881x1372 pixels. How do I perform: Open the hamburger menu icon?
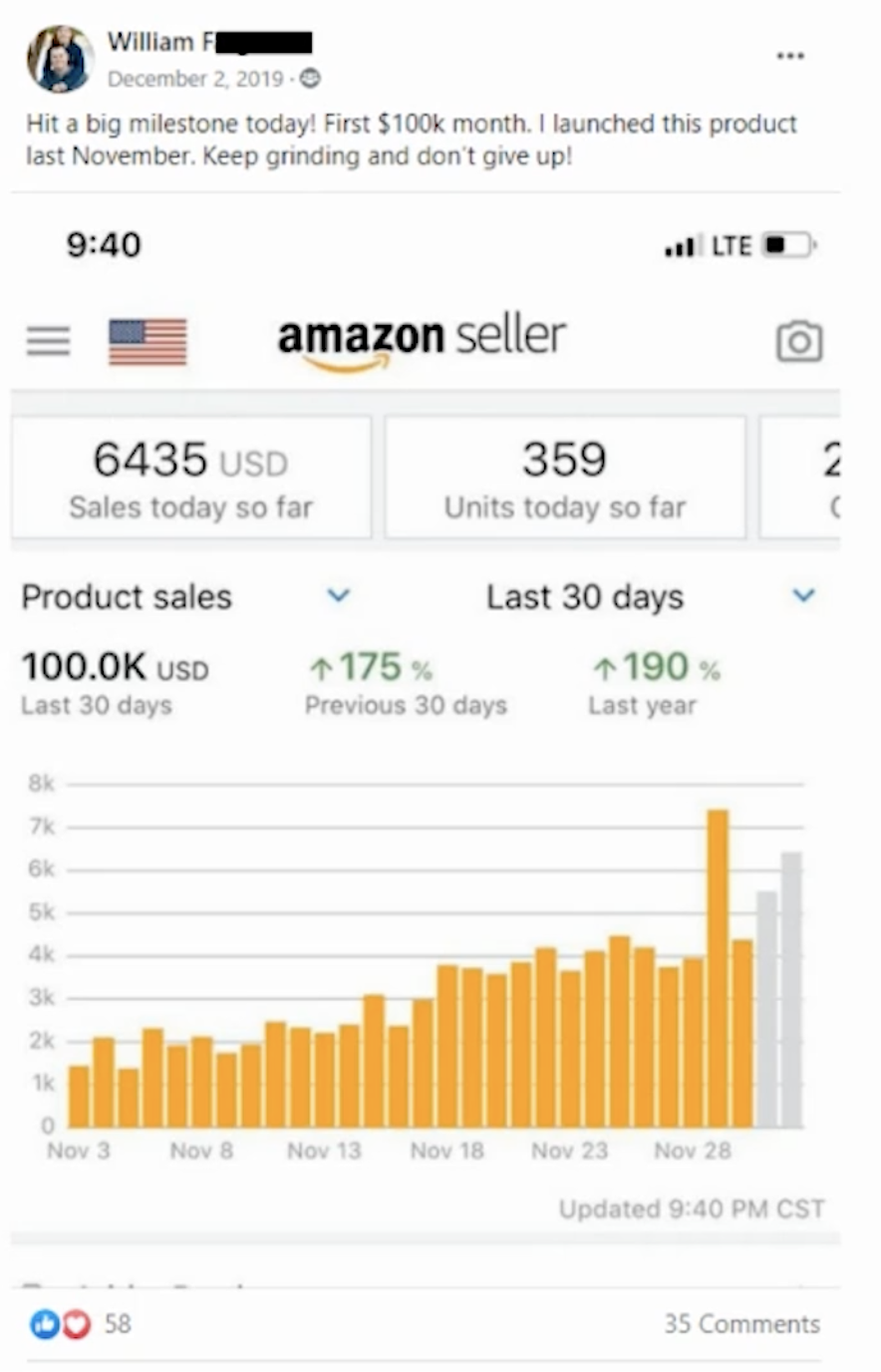coord(48,341)
